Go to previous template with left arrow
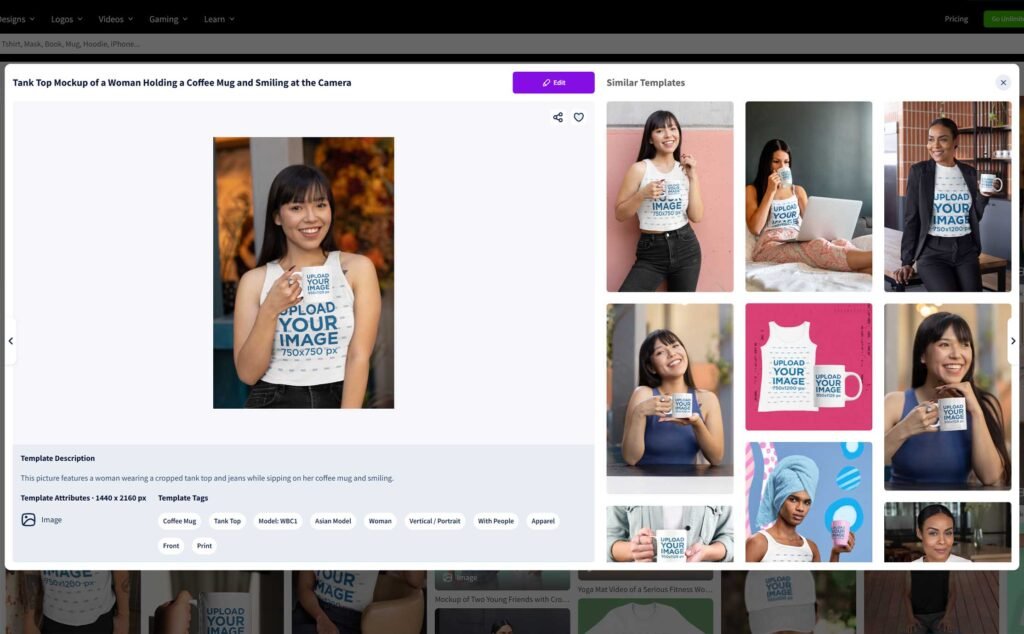This screenshot has height=634, width=1024. click(x=10, y=341)
